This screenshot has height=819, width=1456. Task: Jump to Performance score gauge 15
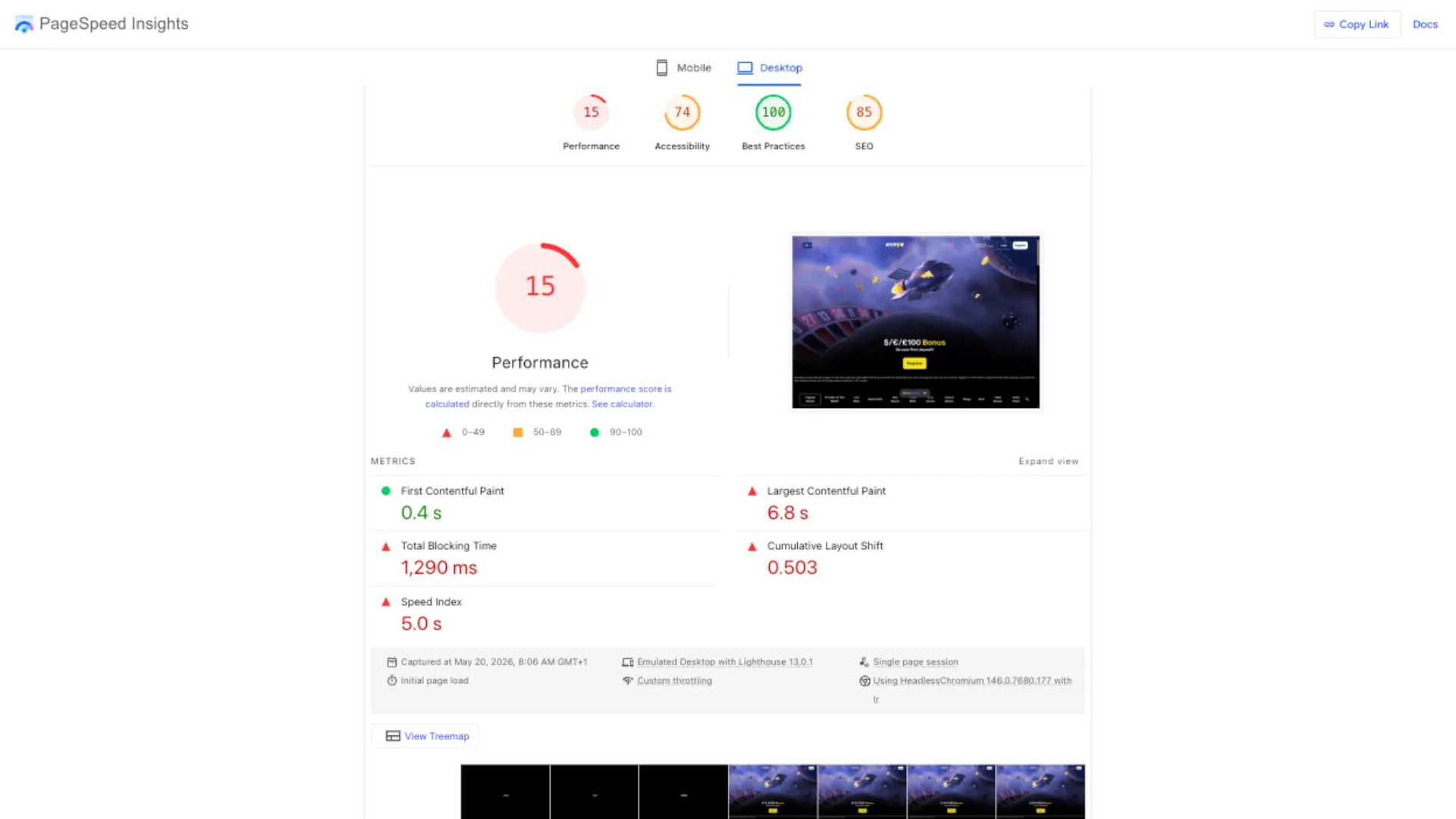tap(591, 112)
